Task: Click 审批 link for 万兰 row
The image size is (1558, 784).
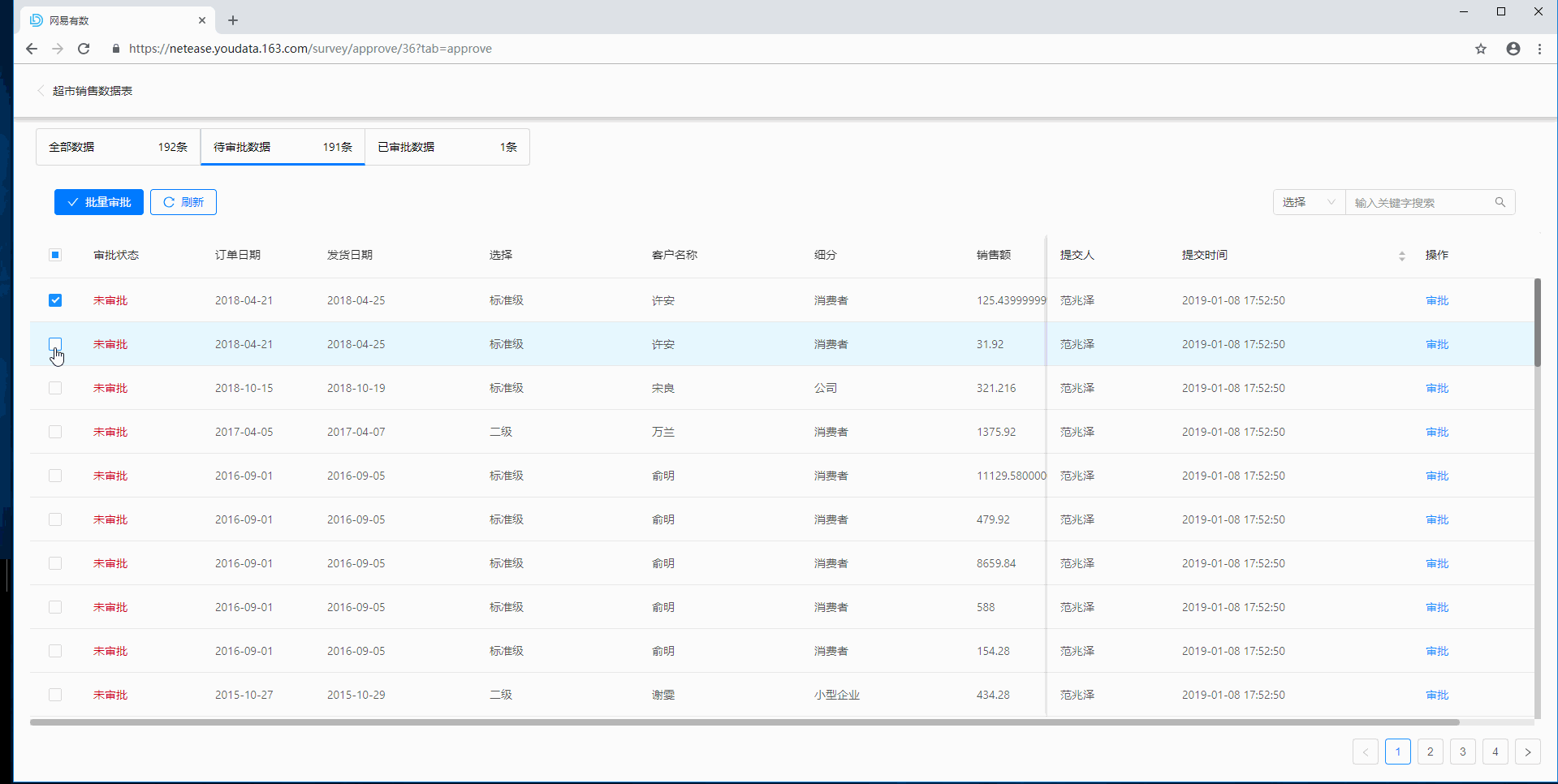Action: (x=1437, y=432)
